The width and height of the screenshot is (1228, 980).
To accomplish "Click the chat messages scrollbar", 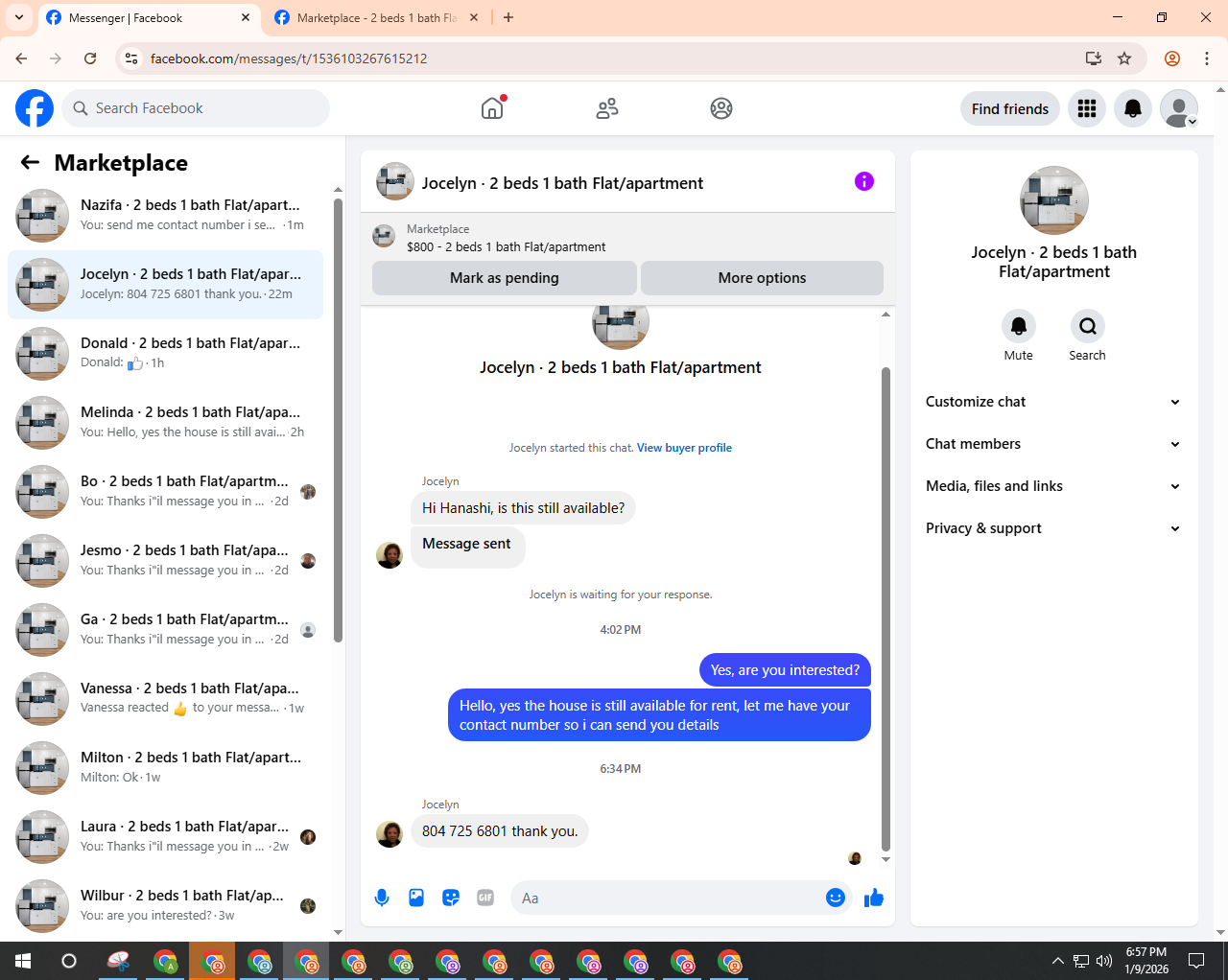I will point(886,609).
